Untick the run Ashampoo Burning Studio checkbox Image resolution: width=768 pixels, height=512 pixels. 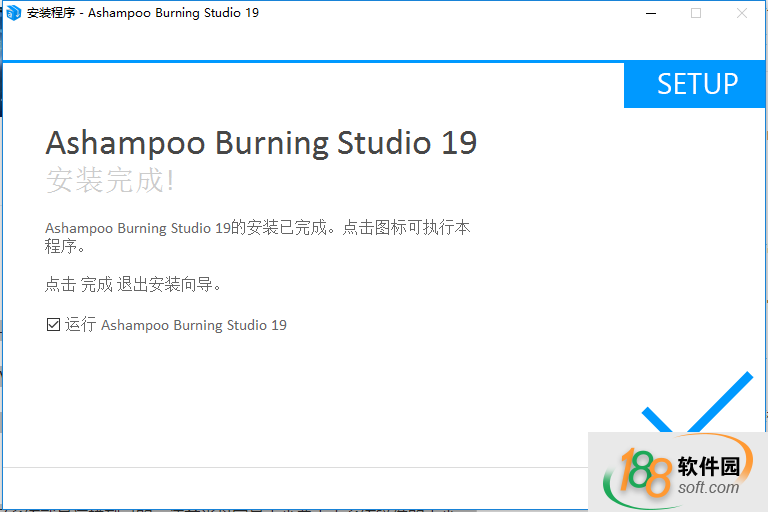click(x=53, y=325)
